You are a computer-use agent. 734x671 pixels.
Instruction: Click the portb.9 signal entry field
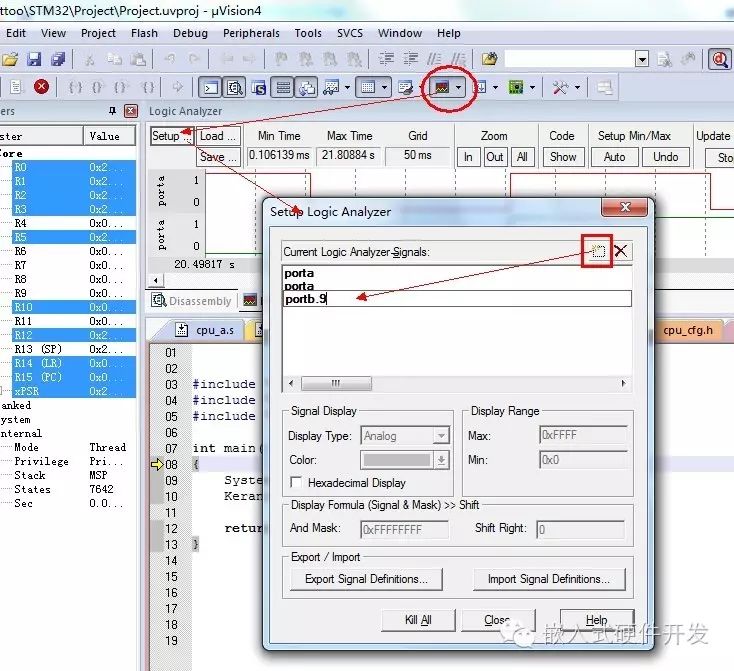[457, 299]
